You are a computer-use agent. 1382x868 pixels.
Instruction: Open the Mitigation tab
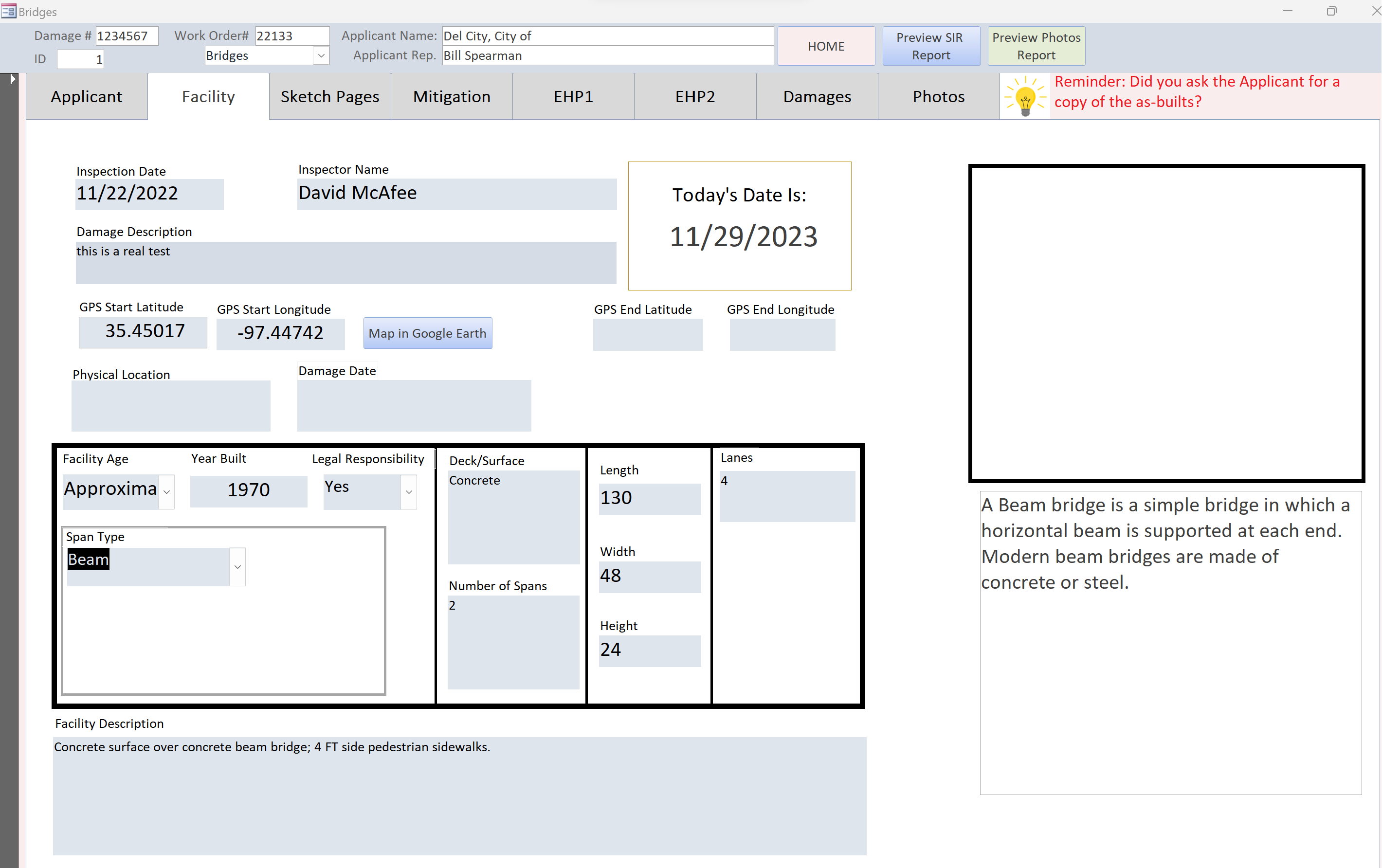[x=451, y=96]
